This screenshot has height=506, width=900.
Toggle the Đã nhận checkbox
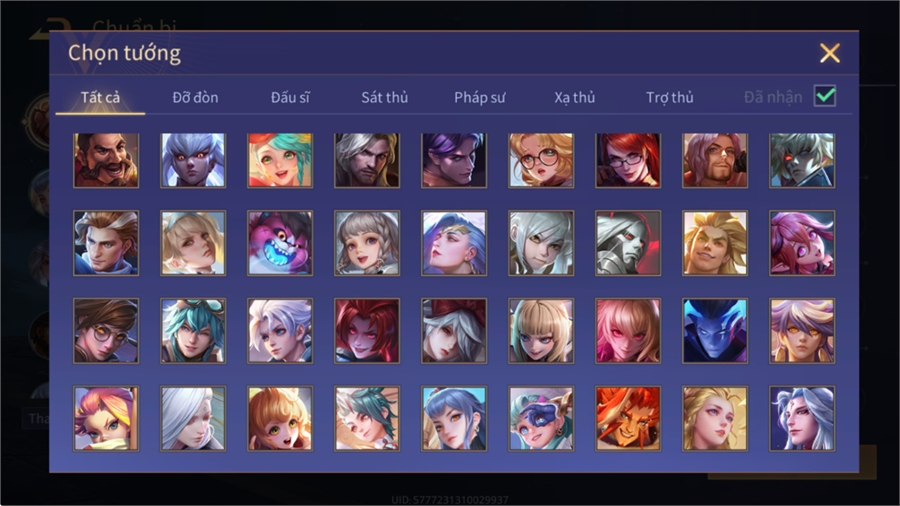(x=825, y=96)
